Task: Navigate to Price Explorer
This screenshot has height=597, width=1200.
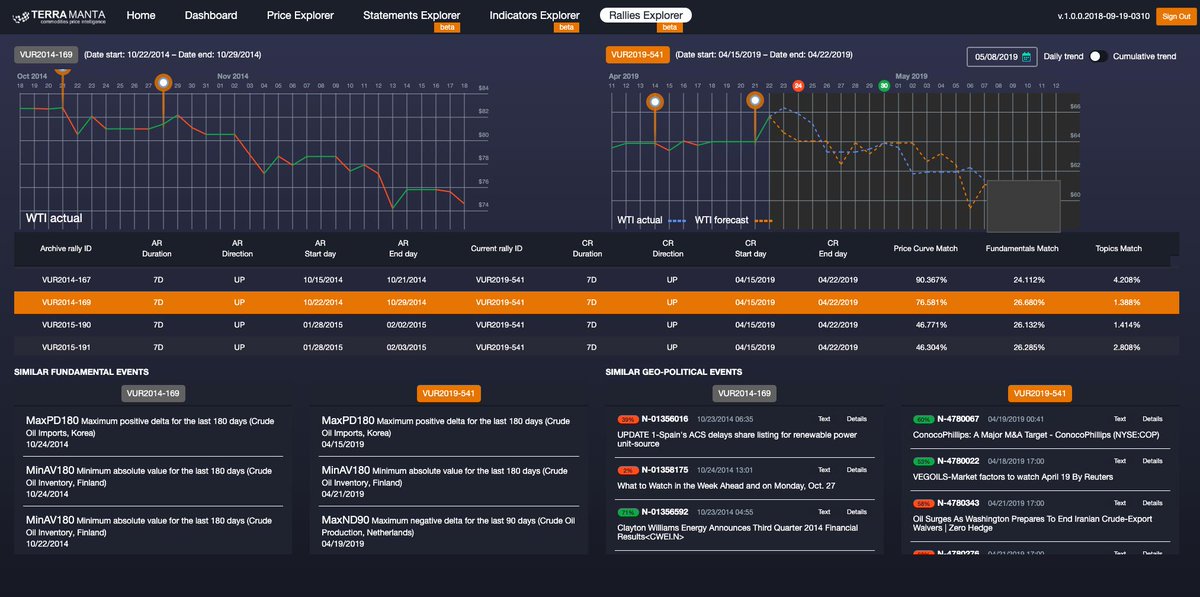Action: 300,16
